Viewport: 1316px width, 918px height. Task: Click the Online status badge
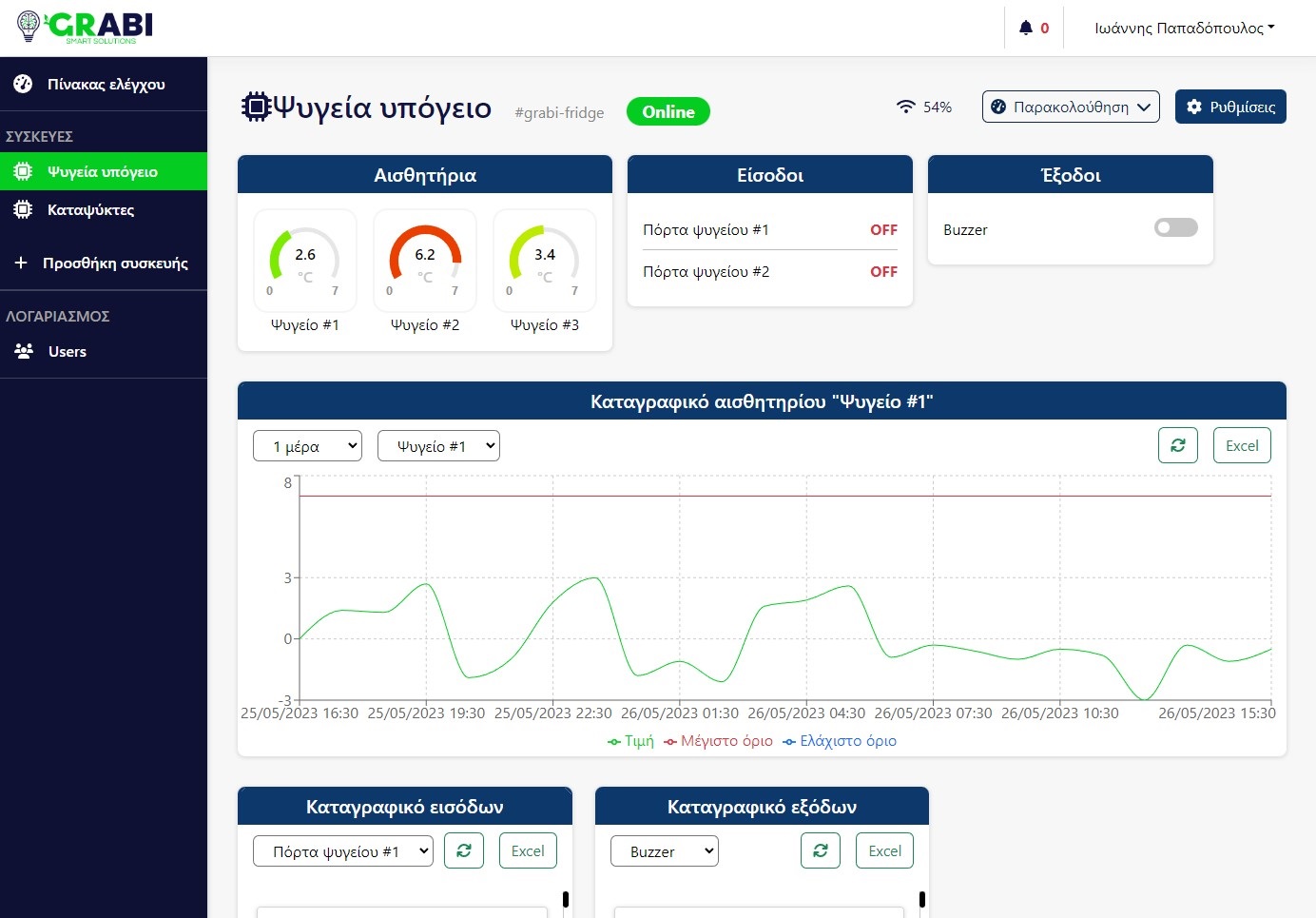(668, 111)
